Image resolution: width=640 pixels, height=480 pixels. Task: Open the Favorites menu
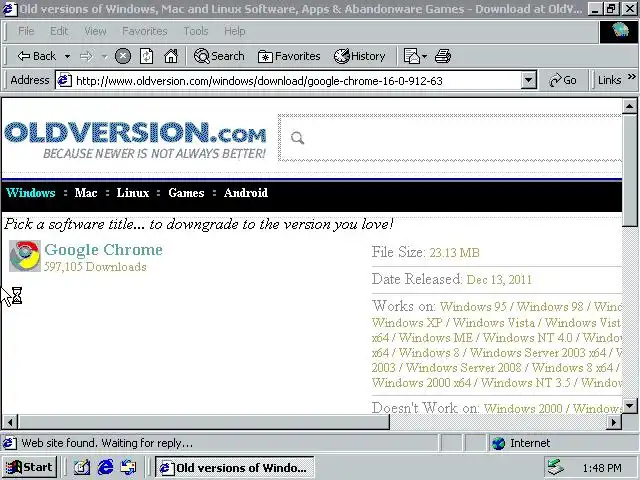(145, 31)
